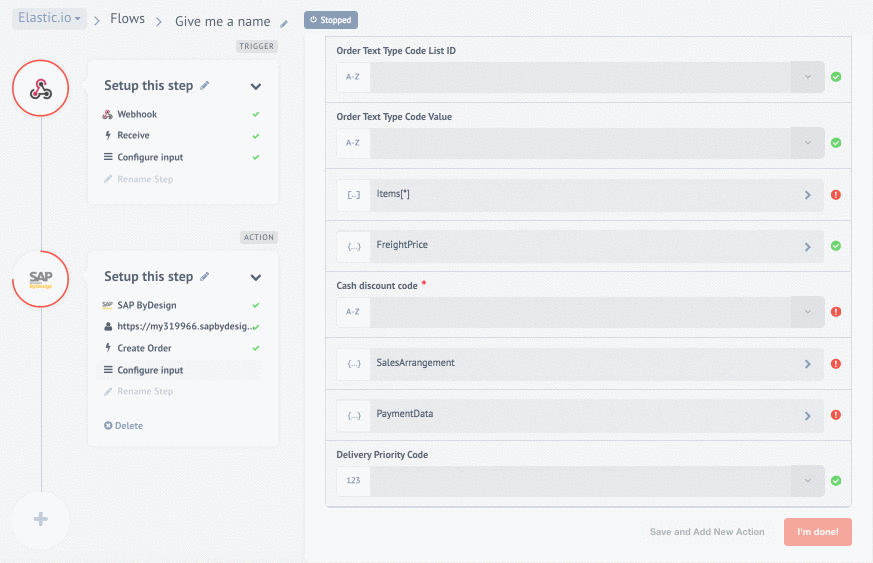Delete the SAP ByDesign action step
Viewport: 873px width, 563px height.
pos(124,425)
